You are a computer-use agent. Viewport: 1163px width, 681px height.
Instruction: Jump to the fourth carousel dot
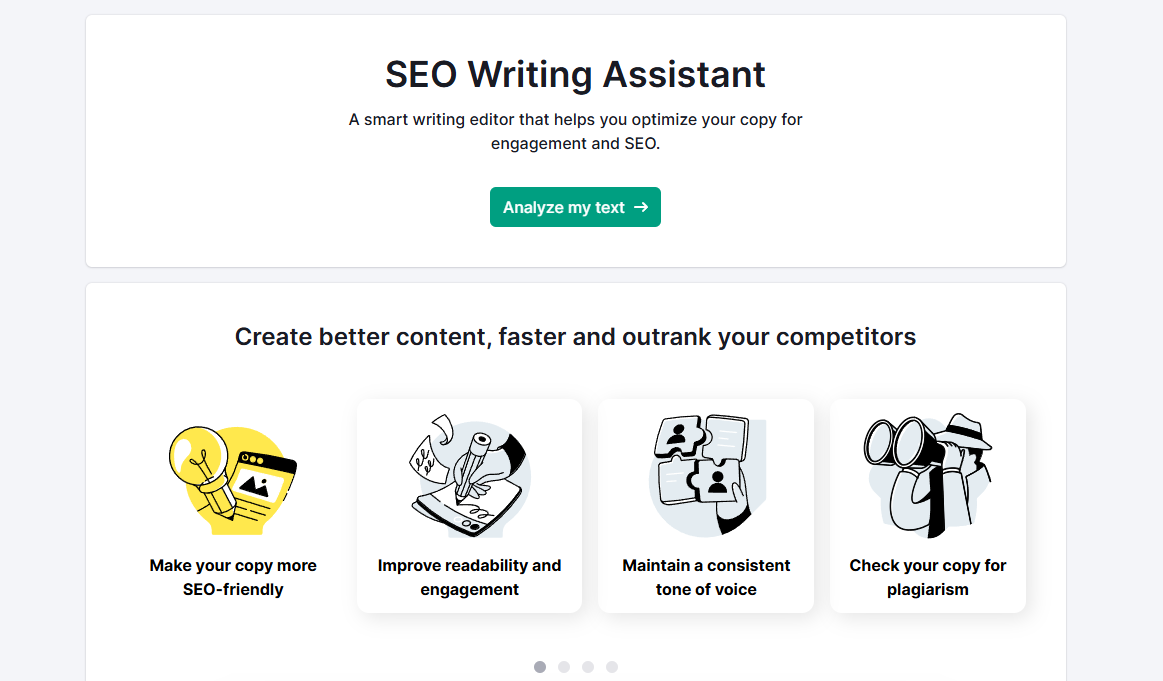(612, 667)
